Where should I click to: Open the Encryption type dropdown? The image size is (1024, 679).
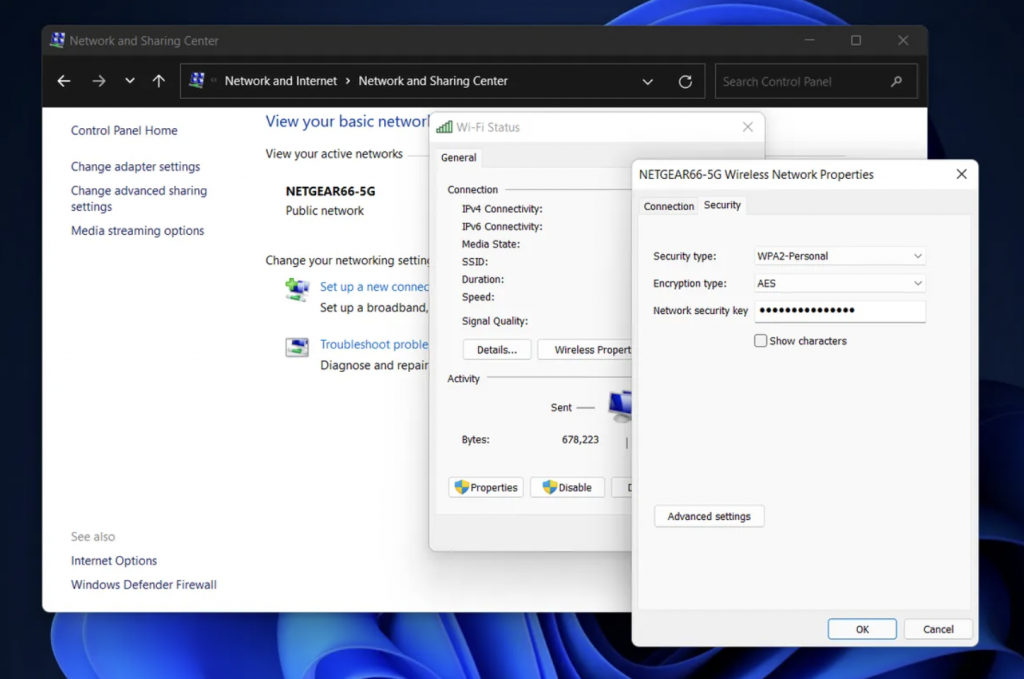pos(840,283)
